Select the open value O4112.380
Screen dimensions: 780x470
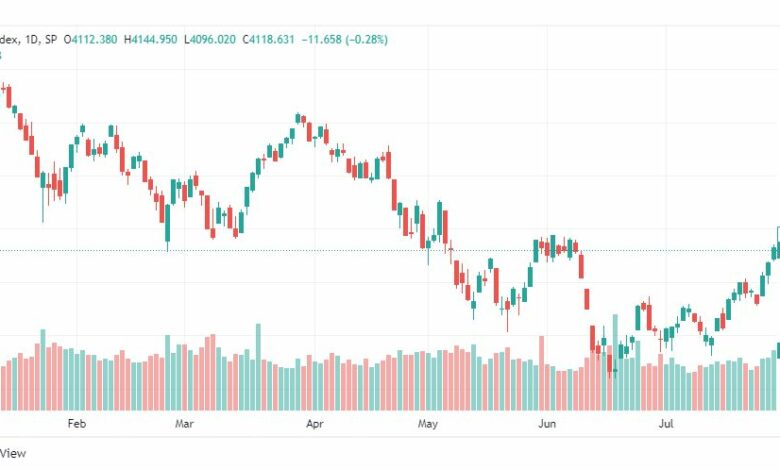tap(91, 39)
